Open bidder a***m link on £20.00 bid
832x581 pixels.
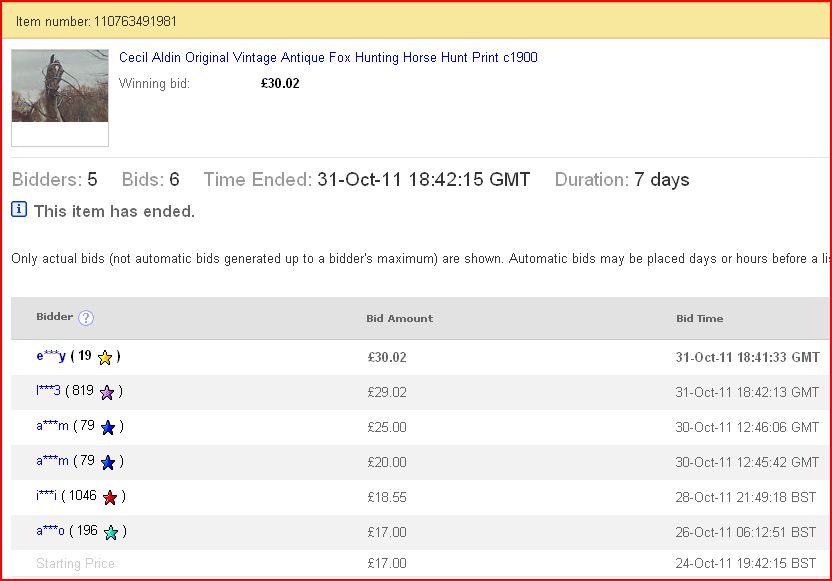[53, 461]
